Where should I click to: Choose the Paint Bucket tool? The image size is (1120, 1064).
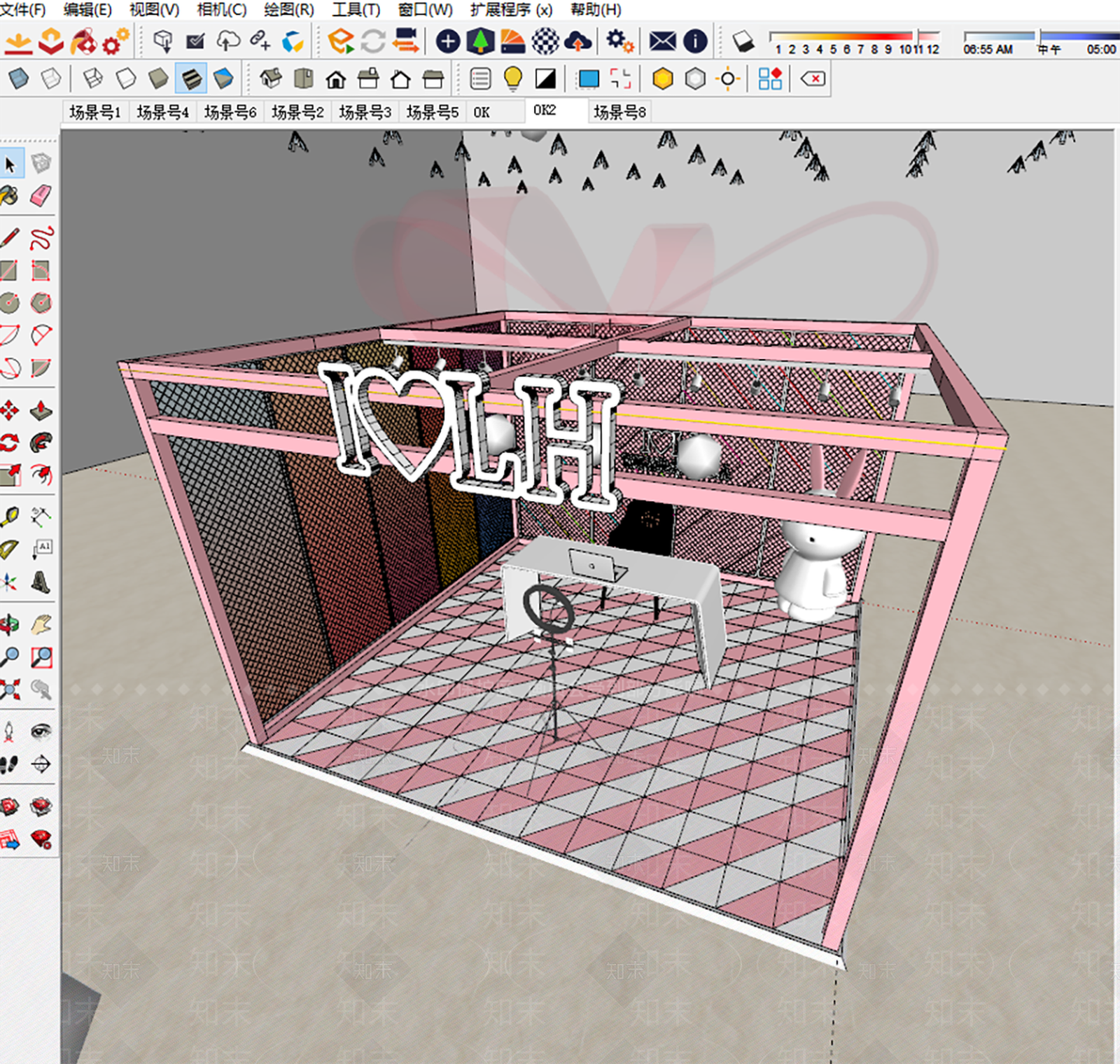9,196
